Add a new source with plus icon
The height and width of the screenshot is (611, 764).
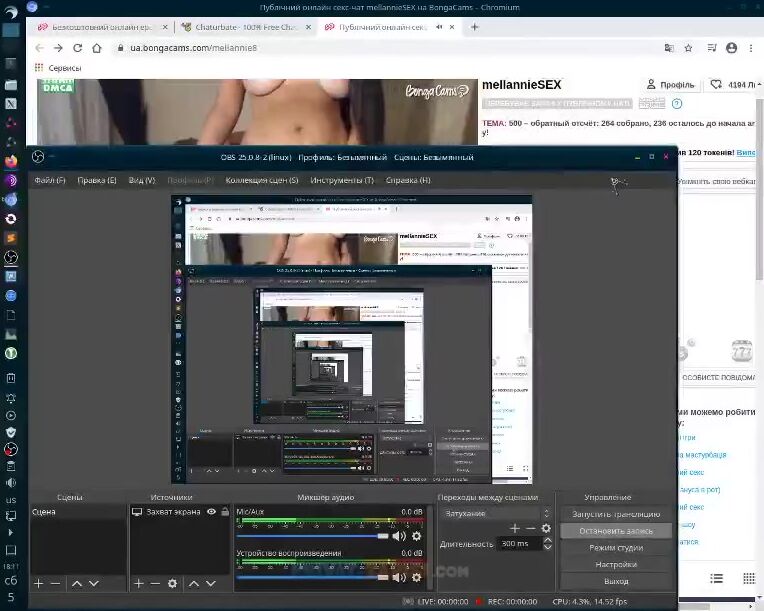(138, 583)
